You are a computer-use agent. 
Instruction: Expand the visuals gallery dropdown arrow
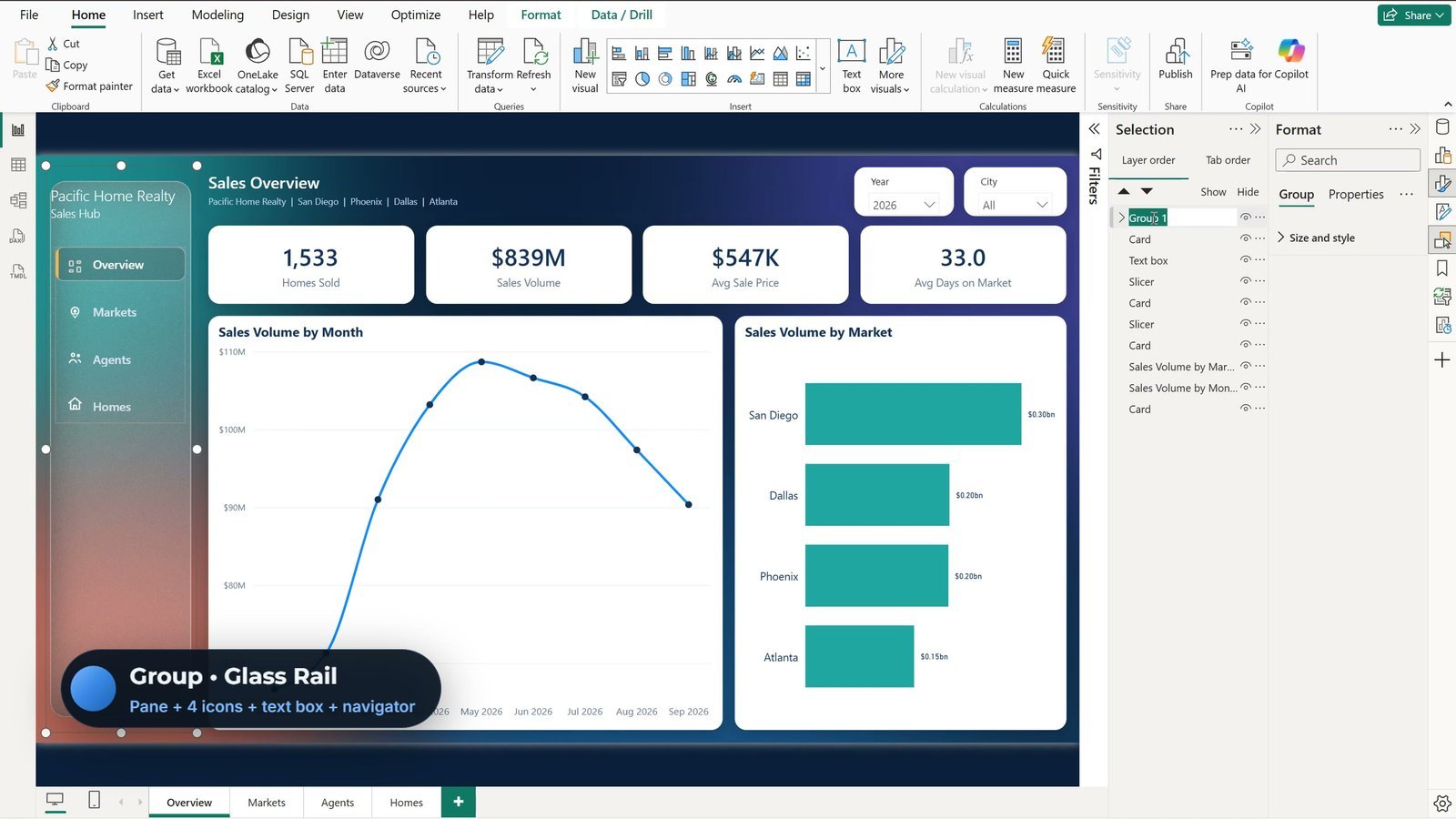tap(823, 68)
